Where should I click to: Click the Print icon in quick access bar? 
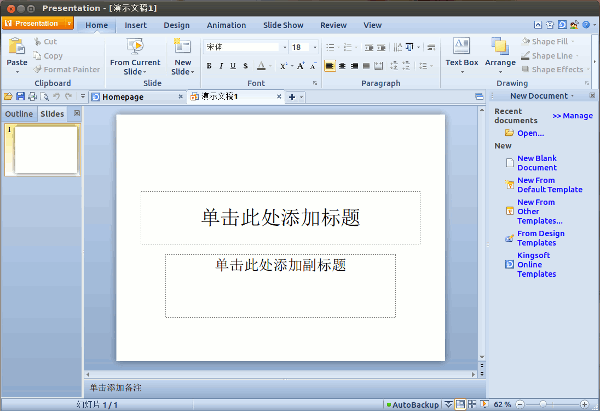pos(33,97)
